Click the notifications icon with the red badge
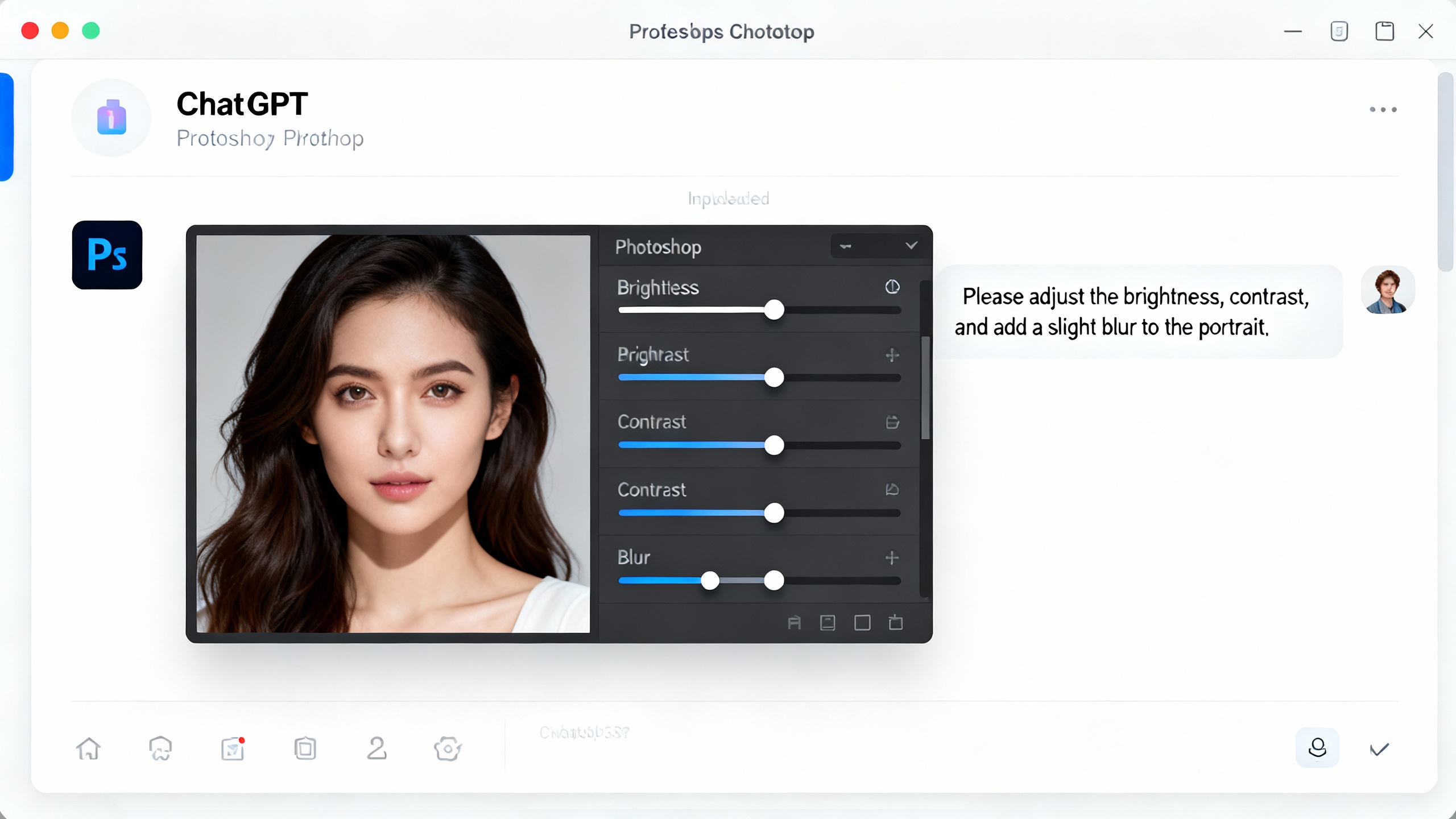The width and height of the screenshot is (1456, 819). (233, 748)
